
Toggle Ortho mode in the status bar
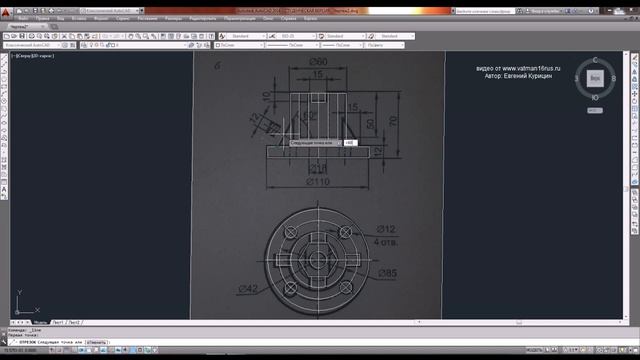click(74, 350)
